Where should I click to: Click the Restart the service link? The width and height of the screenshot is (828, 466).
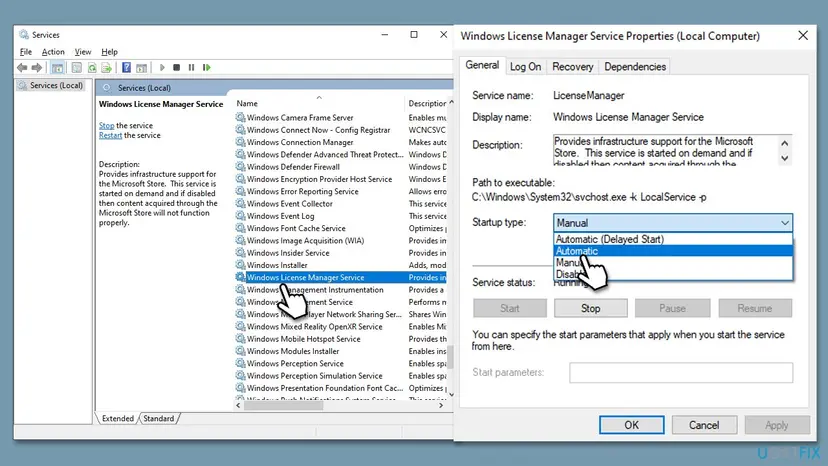[x=110, y=135]
